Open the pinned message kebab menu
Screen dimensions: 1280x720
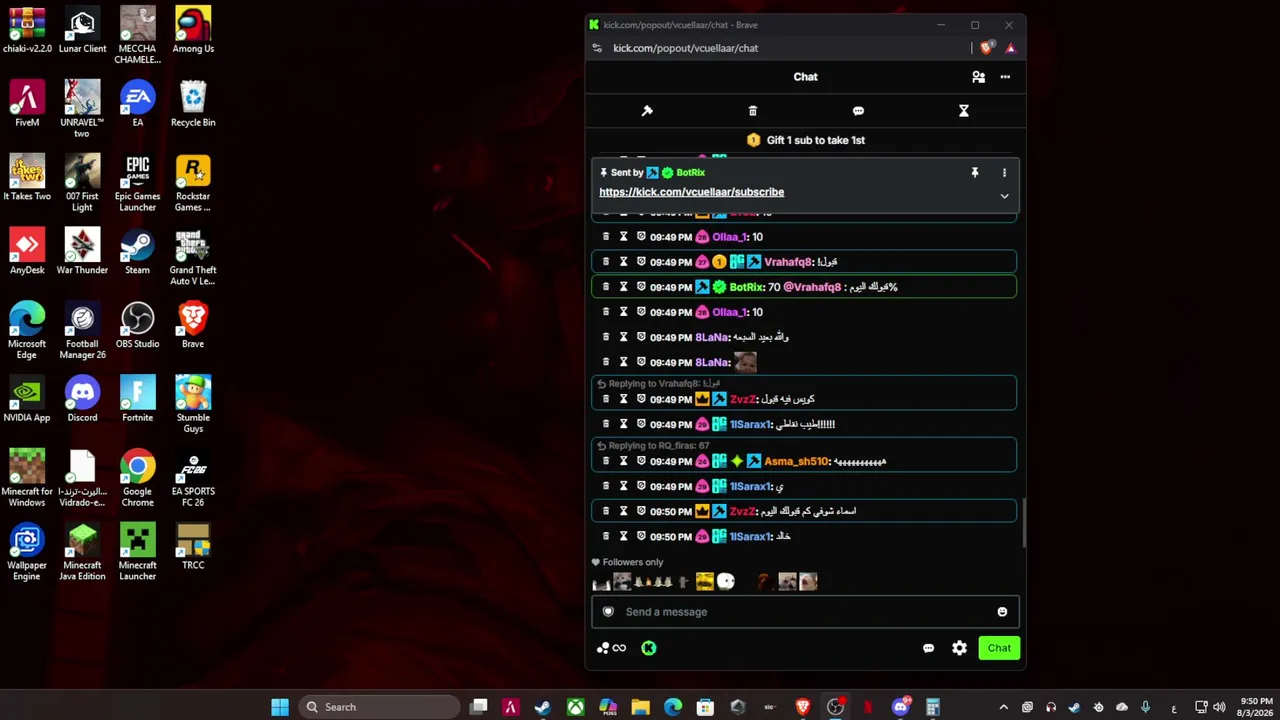point(1004,173)
